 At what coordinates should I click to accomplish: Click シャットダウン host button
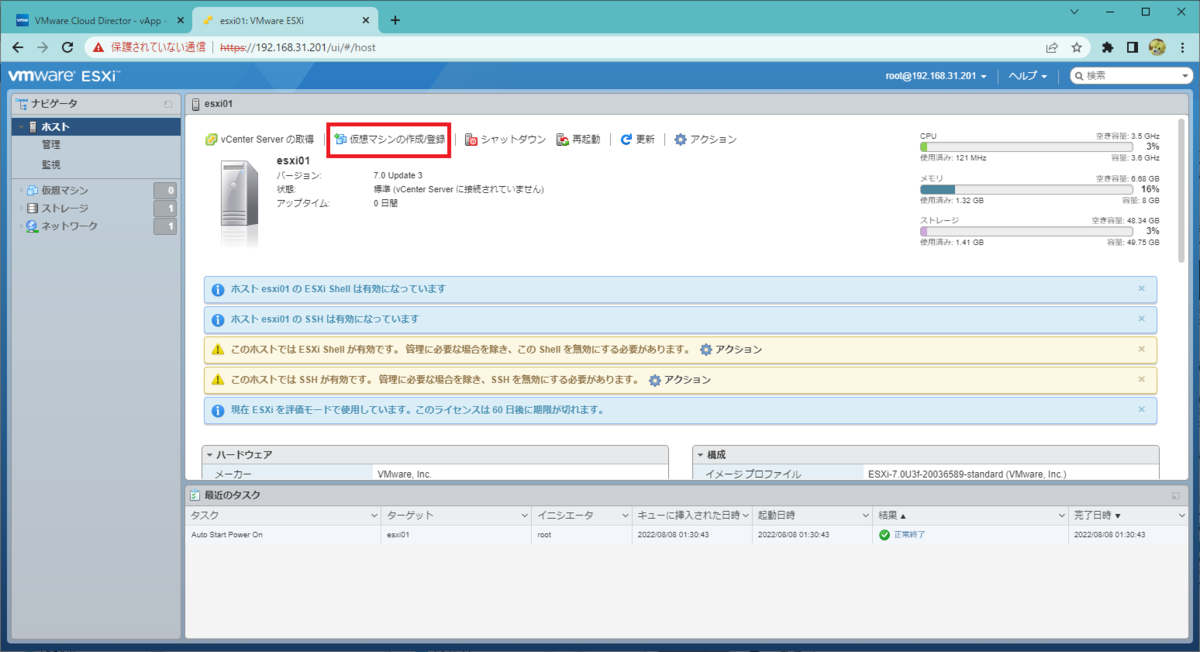coord(505,139)
